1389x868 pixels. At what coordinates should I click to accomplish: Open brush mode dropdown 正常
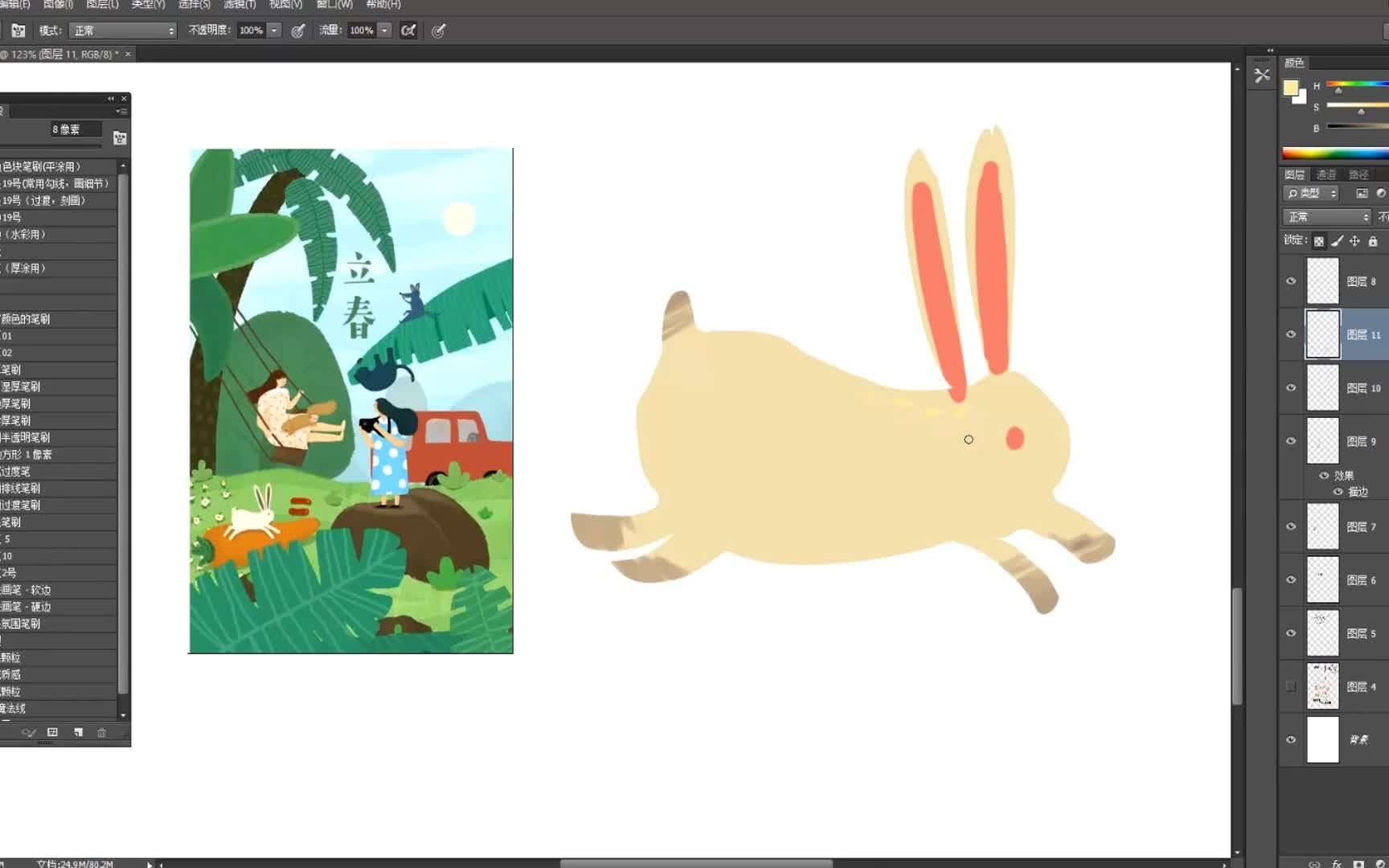[123, 31]
